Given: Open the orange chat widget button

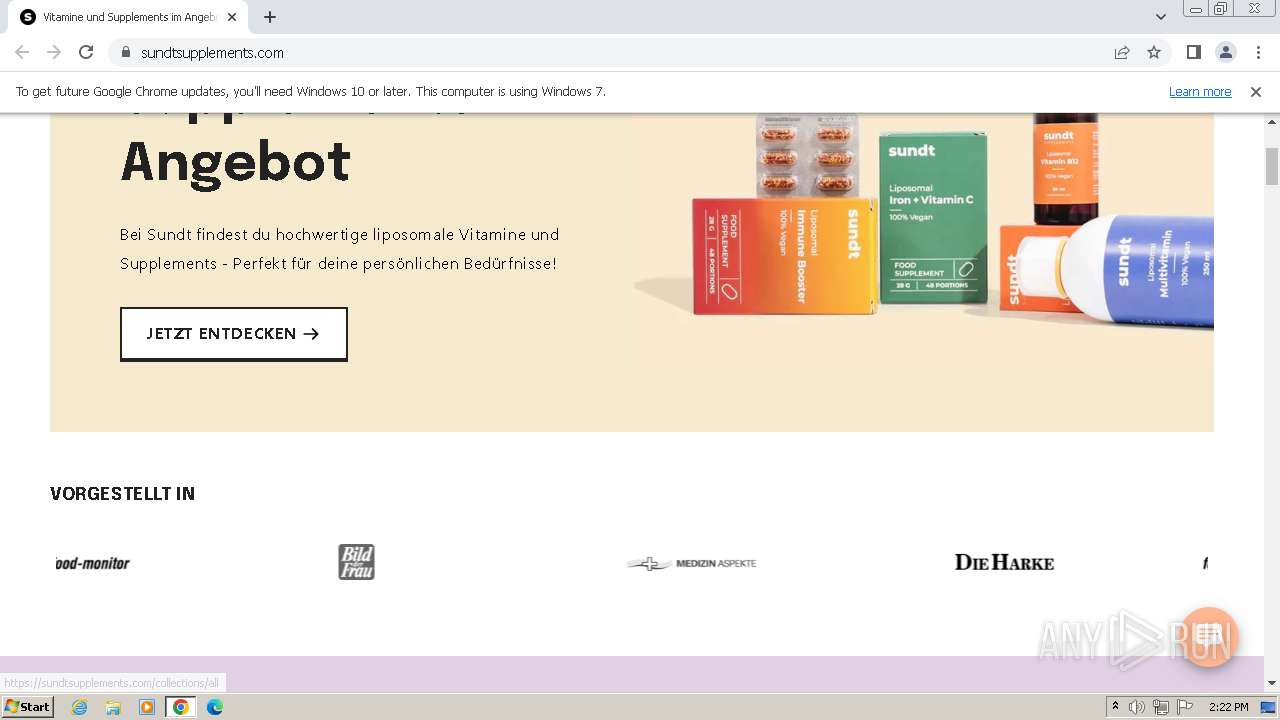Looking at the screenshot, I should point(1209,636).
